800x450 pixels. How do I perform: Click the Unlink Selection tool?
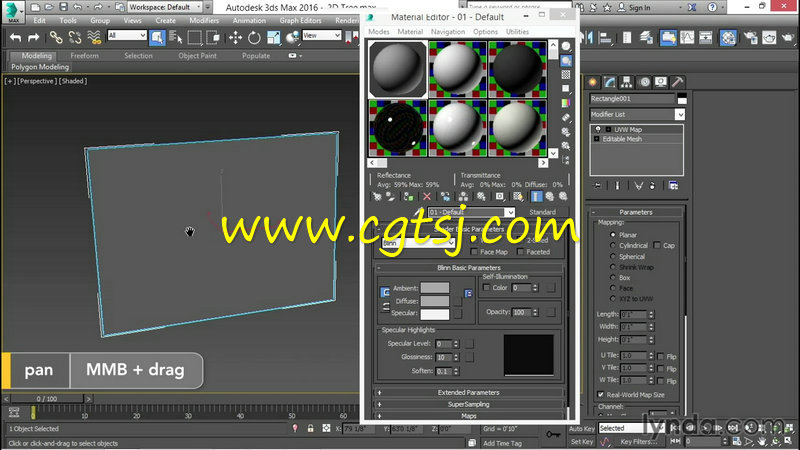pos(75,37)
